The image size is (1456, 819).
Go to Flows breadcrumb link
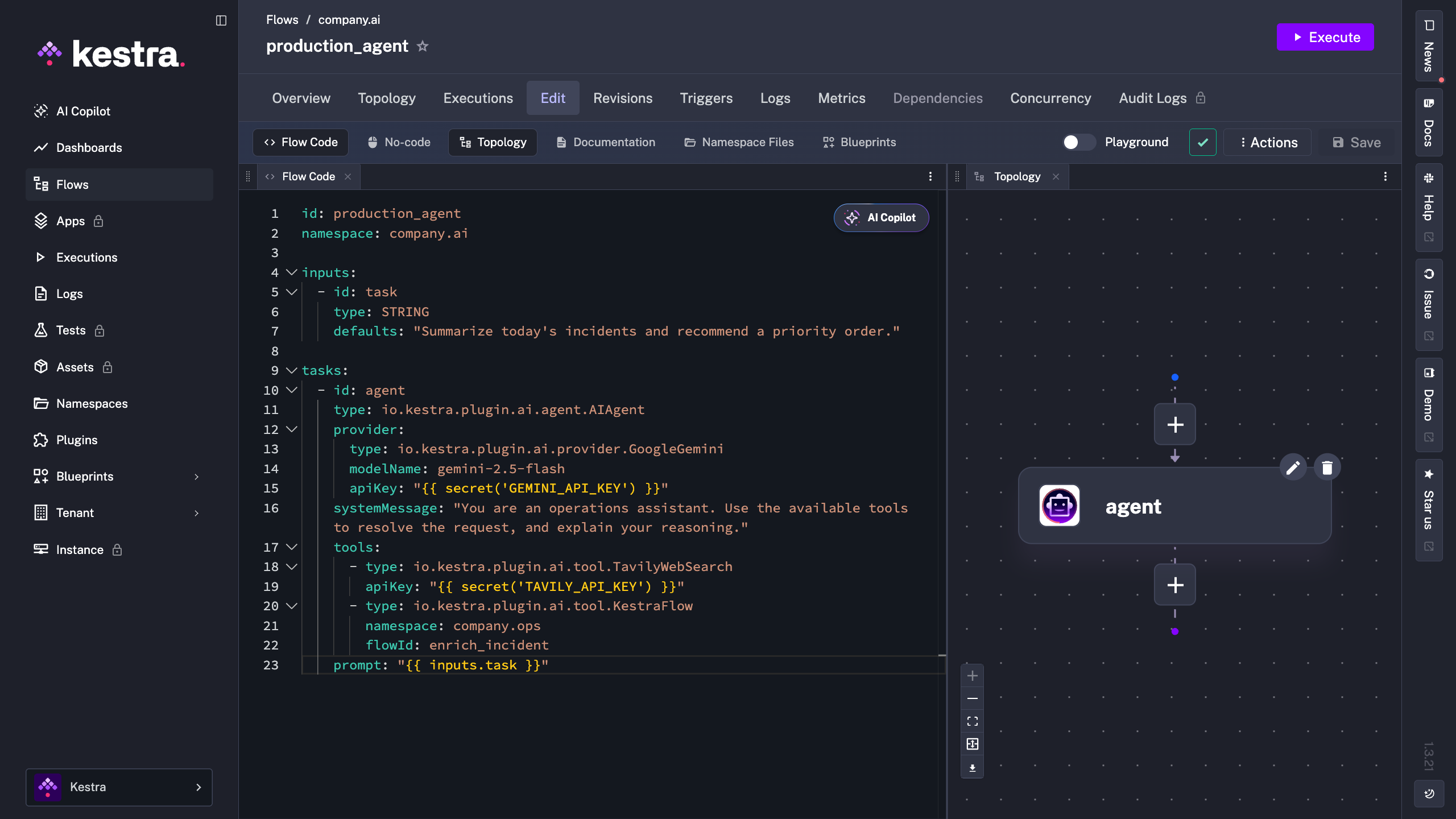(282, 20)
